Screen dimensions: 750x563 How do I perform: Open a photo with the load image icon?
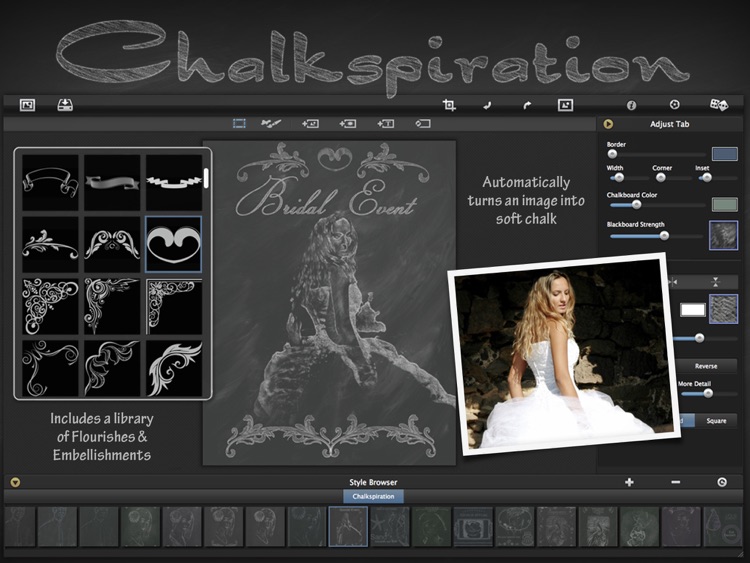pyautogui.click(x=27, y=105)
